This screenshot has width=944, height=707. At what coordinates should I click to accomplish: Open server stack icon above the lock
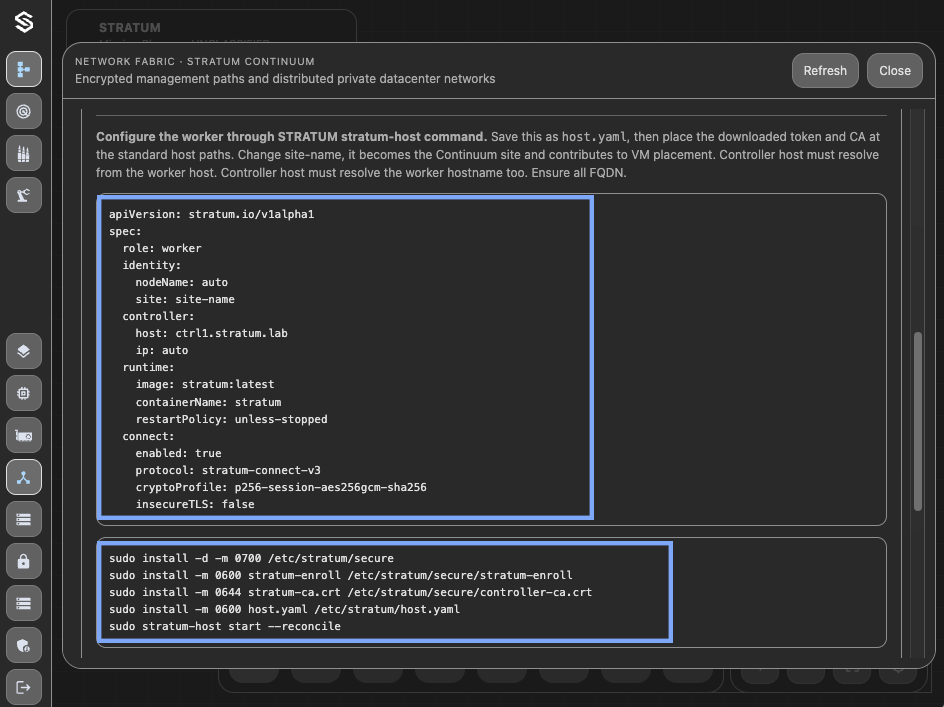(23, 519)
